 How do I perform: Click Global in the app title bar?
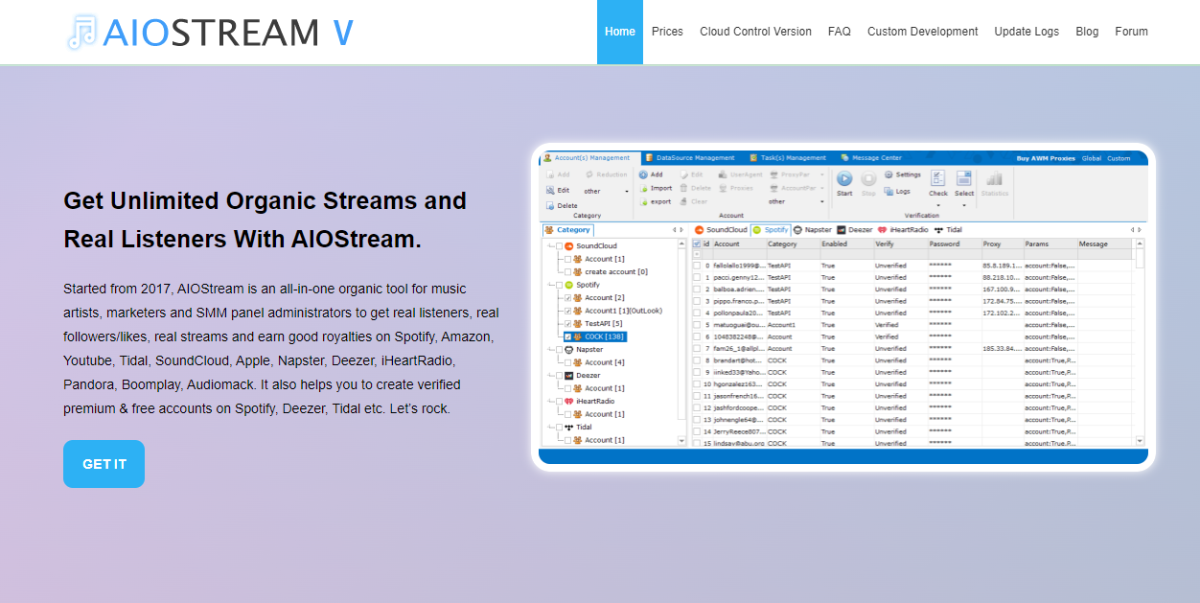click(1091, 158)
